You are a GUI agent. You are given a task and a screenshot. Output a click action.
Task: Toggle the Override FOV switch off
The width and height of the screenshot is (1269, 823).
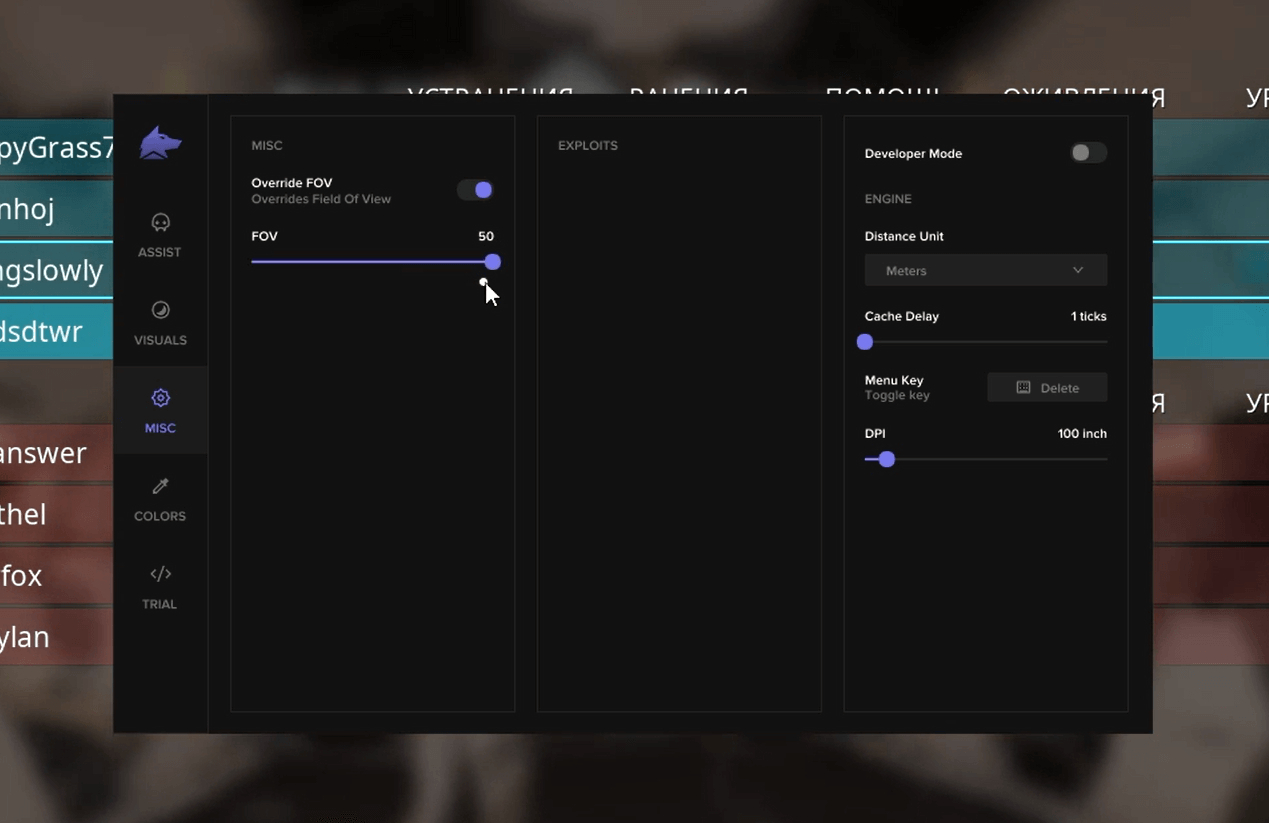[475, 189]
